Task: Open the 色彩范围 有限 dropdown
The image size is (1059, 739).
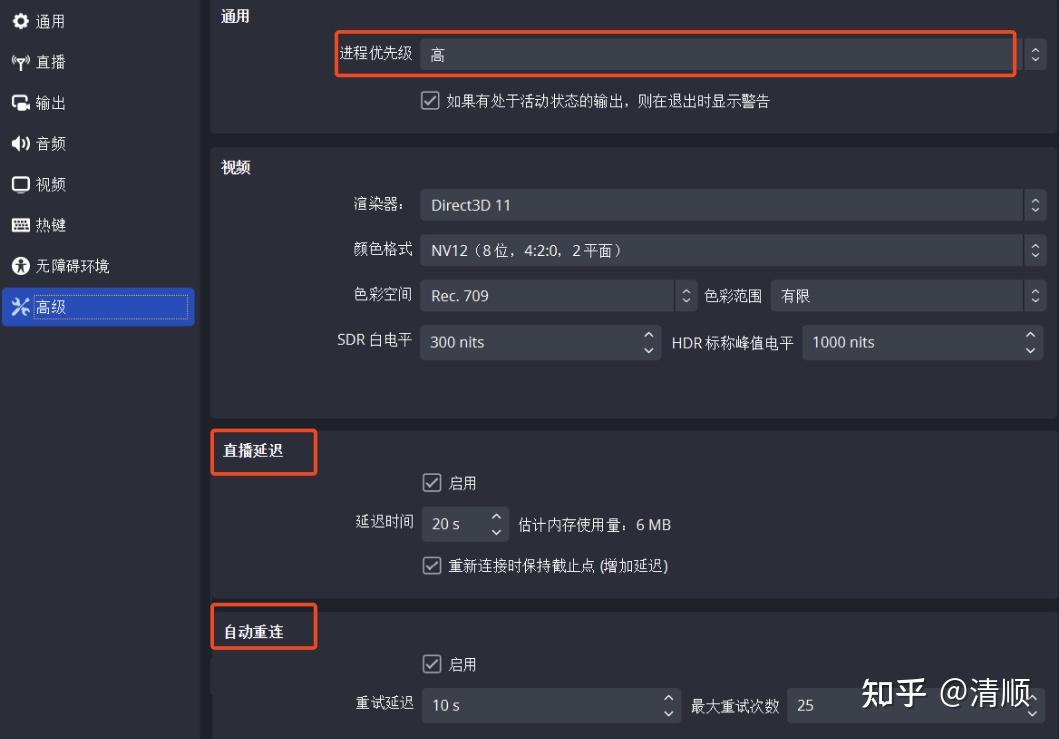Action: pos(900,295)
